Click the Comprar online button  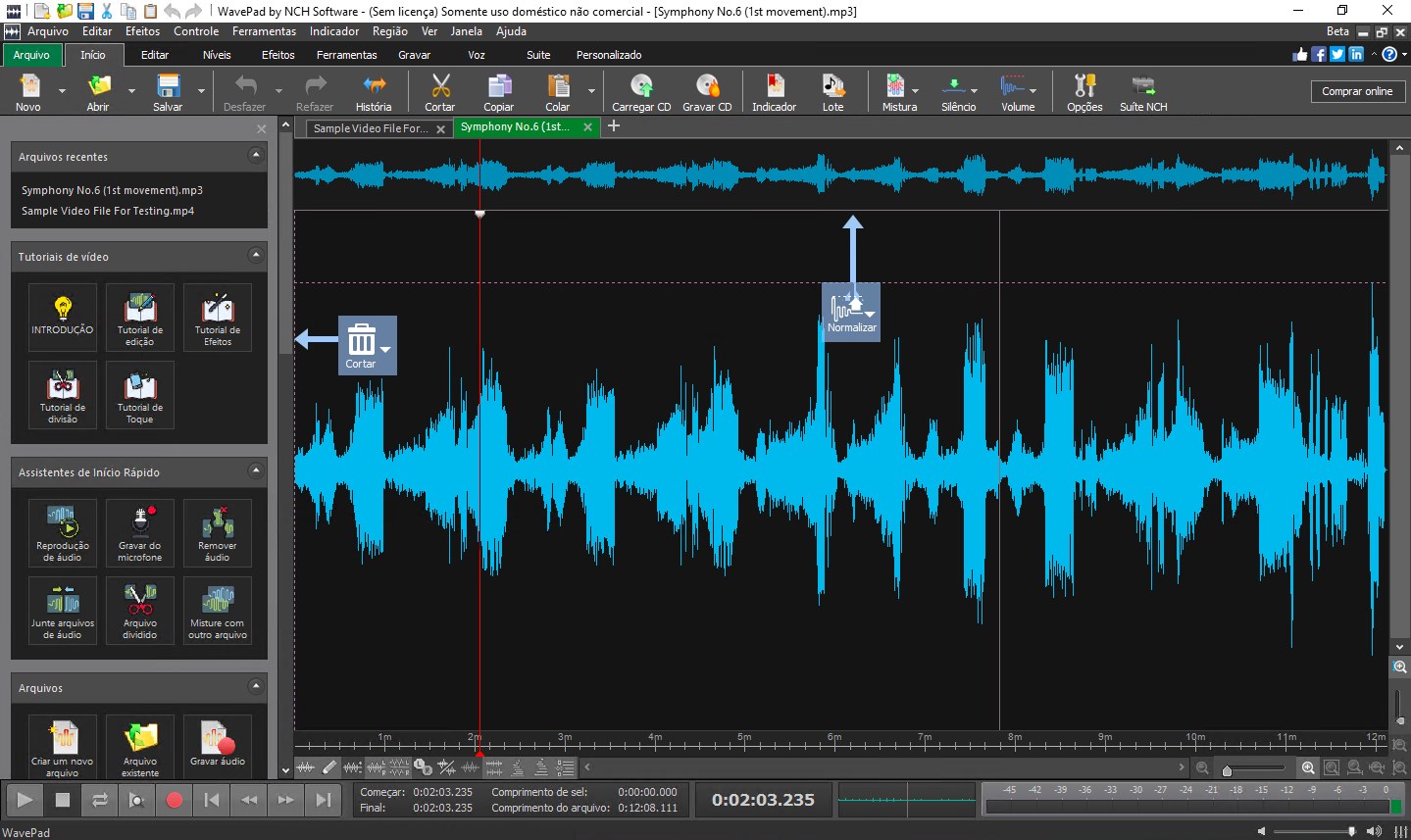tap(1357, 90)
